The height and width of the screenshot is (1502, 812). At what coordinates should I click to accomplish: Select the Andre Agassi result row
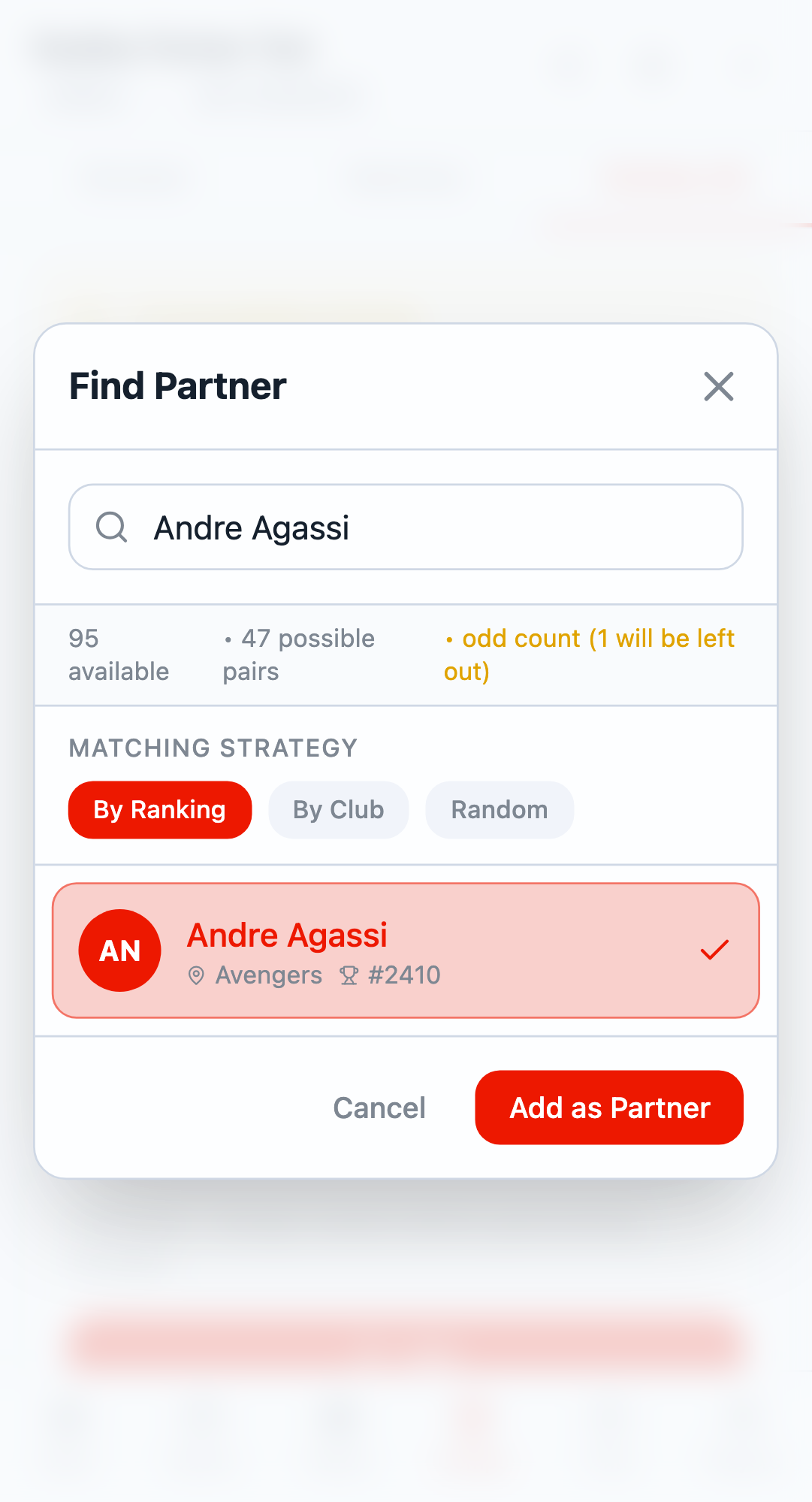tap(406, 950)
